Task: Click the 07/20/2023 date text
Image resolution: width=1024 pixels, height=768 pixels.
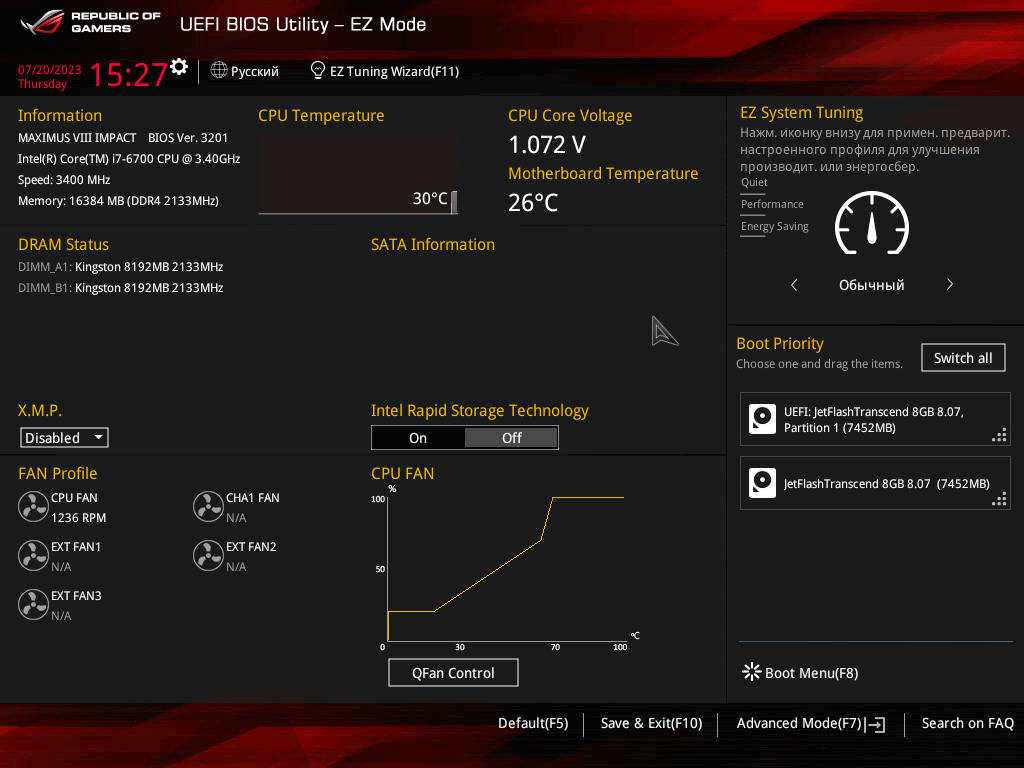Action: [x=50, y=70]
